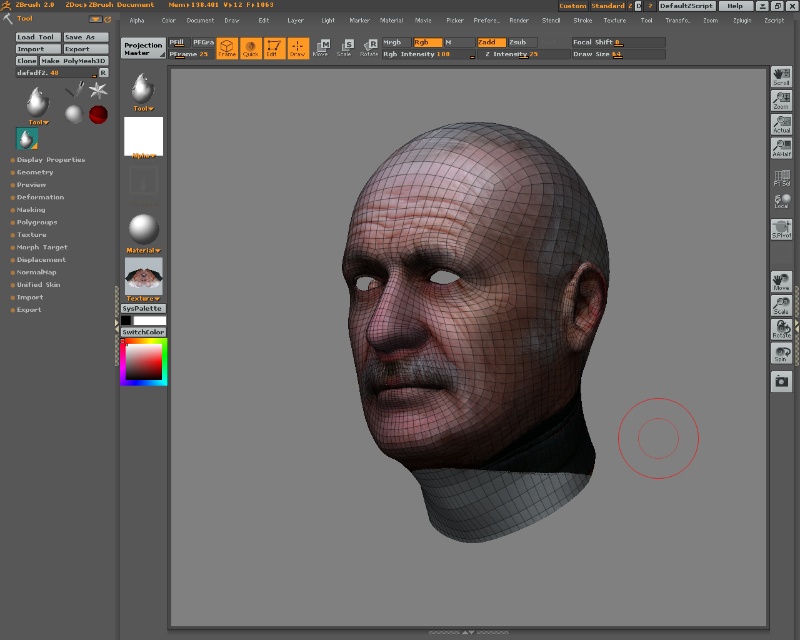Expand the Deformation section
The height and width of the screenshot is (640, 800).
pyautogui.click(x=40, y=197)
